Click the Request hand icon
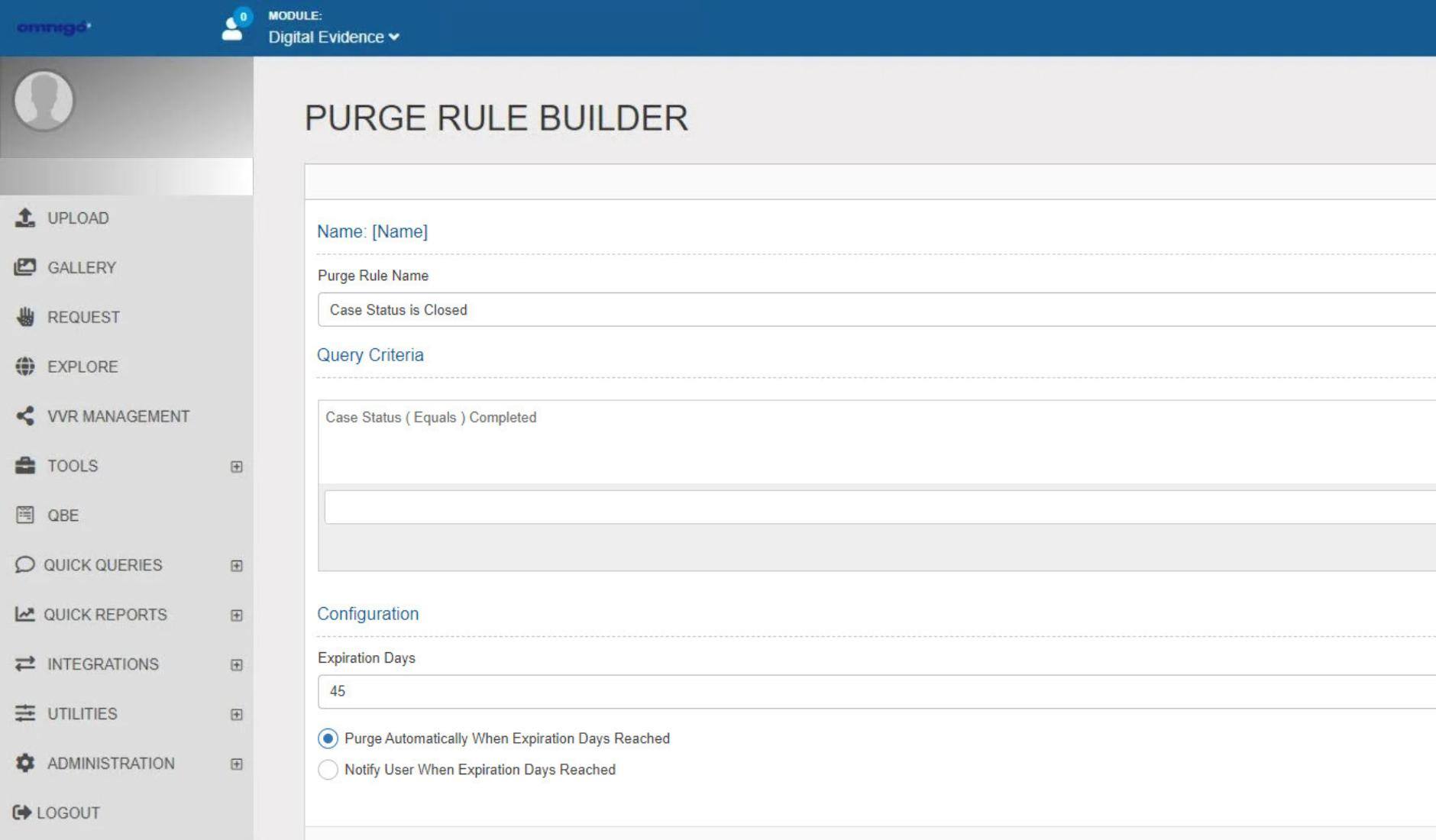1436x840 pixels. point(25,317)
